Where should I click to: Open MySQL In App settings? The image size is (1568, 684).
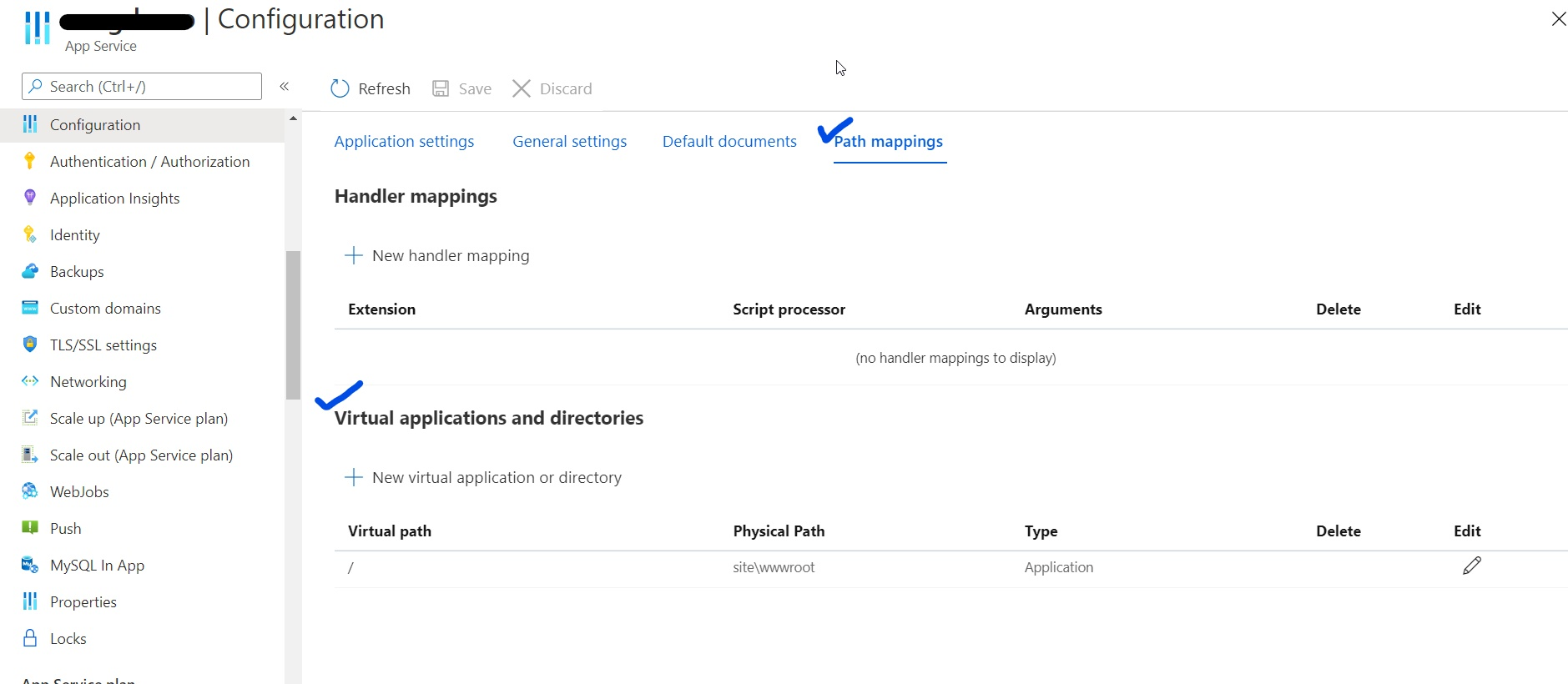coord(97,565)
